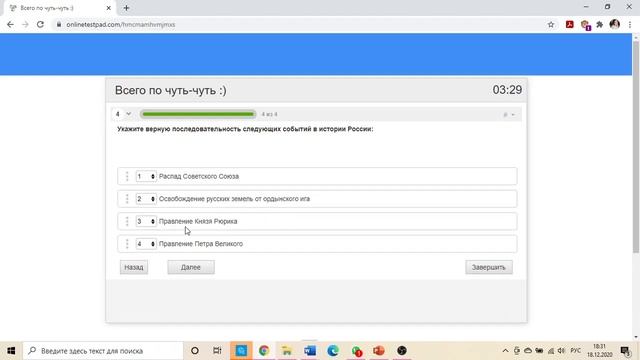Image resolution: width=640 pixels, height=360 pixels.
Task: Open the clock showing 18.12.2020
Action: tap(600, 351)
